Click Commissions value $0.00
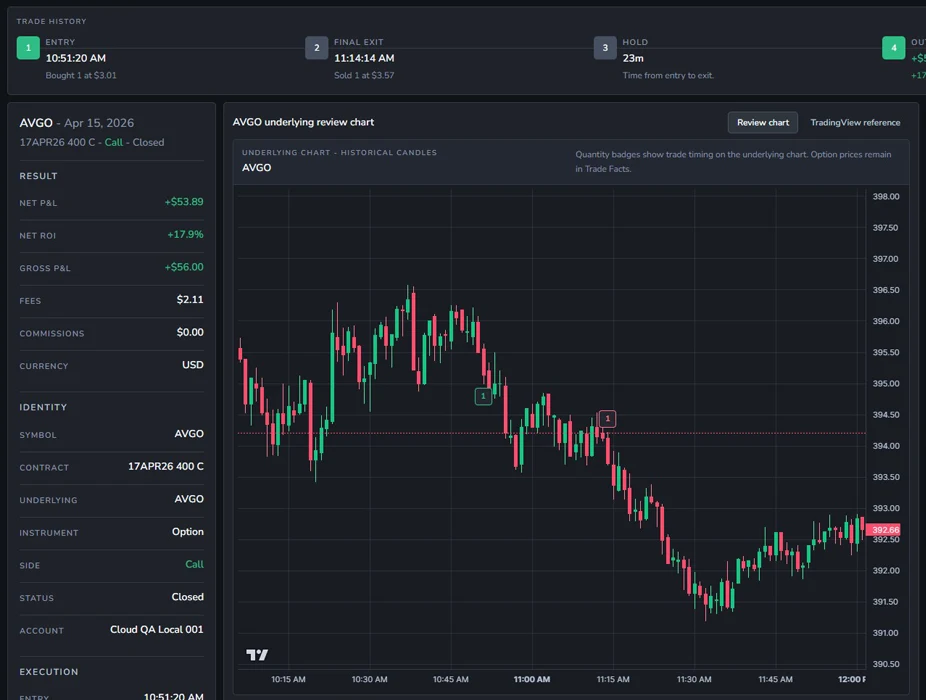 pos(190,332)
